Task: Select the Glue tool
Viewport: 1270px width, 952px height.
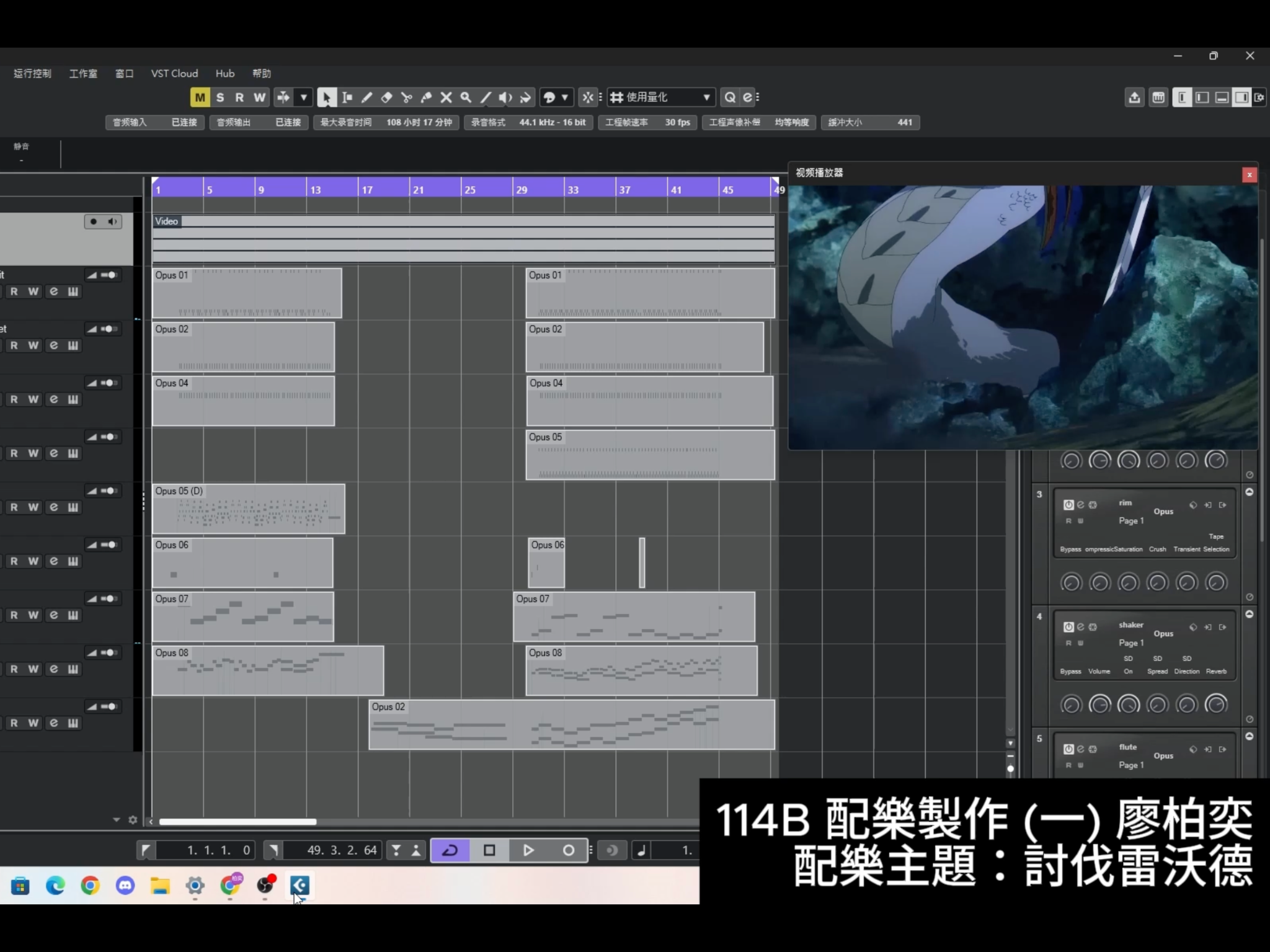Action: coord(427,97)
